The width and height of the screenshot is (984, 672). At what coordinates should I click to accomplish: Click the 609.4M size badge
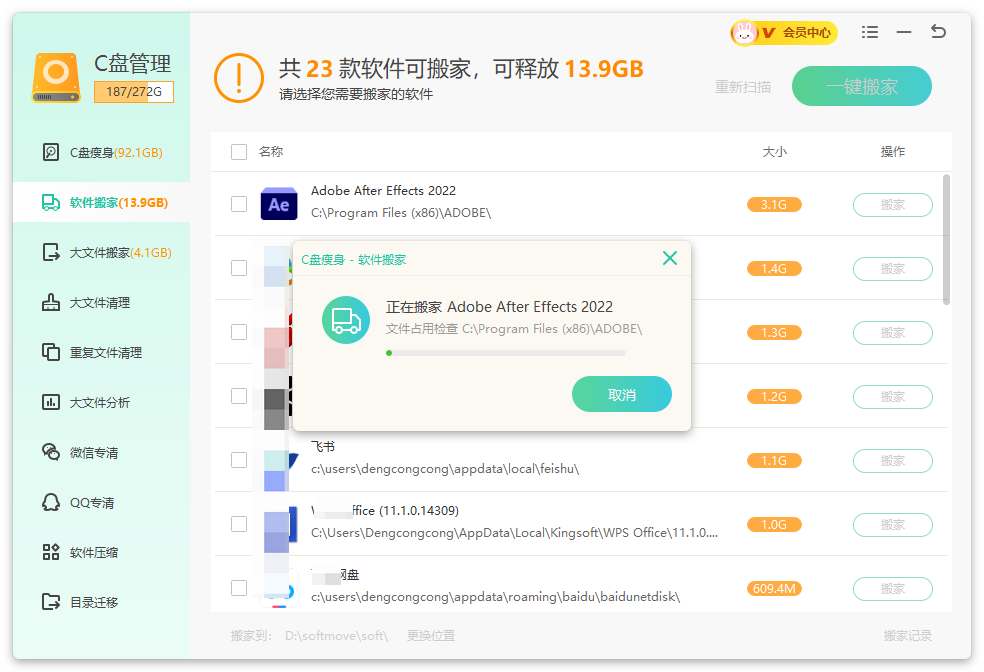point(774,589)
